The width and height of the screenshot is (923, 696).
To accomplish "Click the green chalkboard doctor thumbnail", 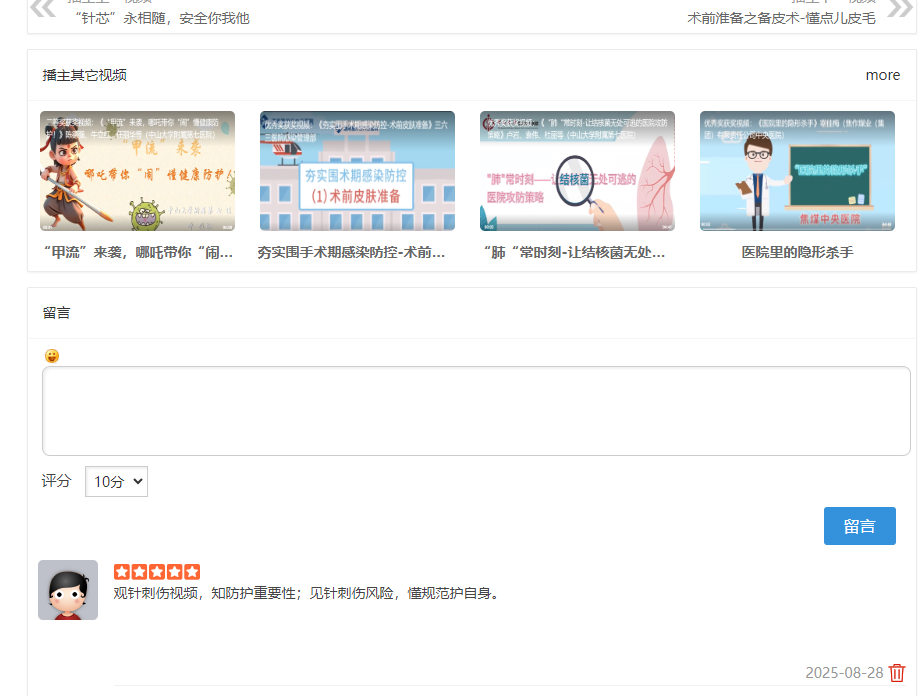I will (x=795, y=170).
